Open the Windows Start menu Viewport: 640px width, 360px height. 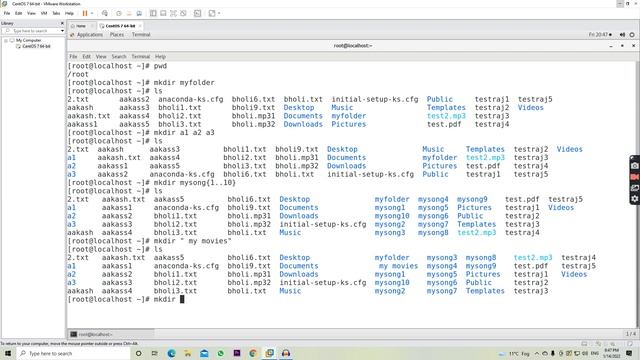click(x=7, y=353)
